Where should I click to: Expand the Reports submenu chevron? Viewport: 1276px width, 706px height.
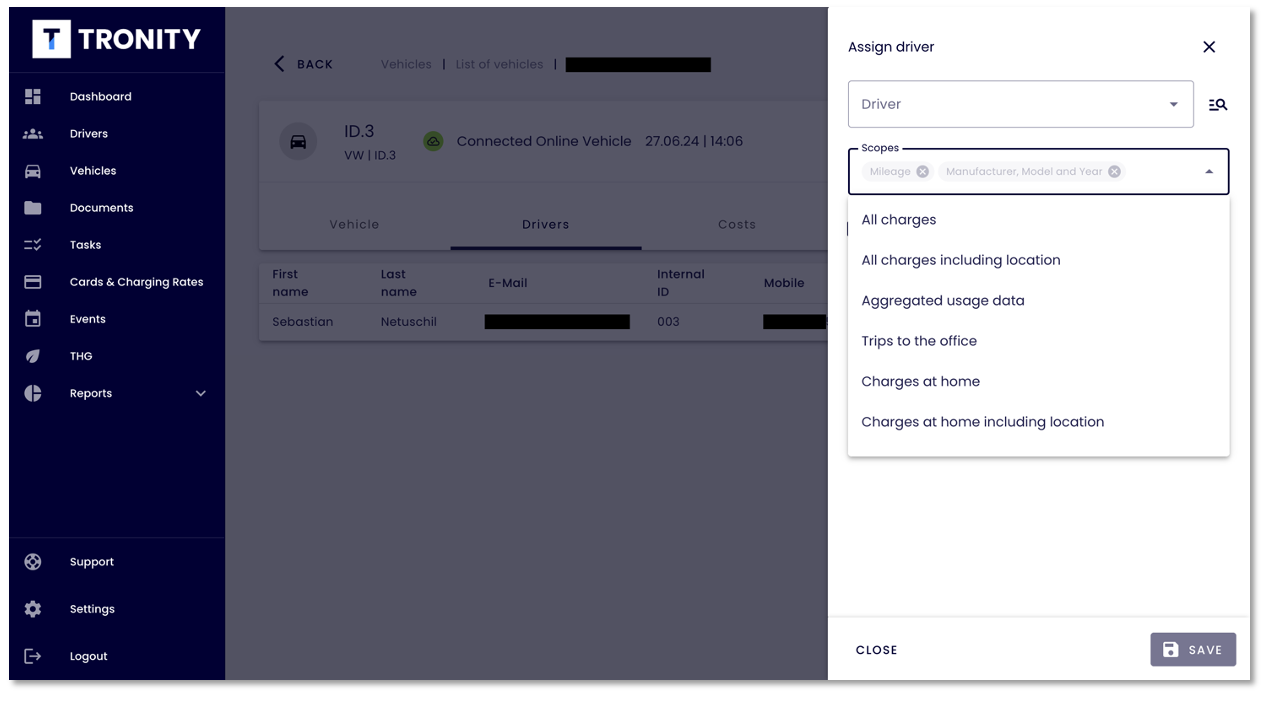tap(201, 394)
